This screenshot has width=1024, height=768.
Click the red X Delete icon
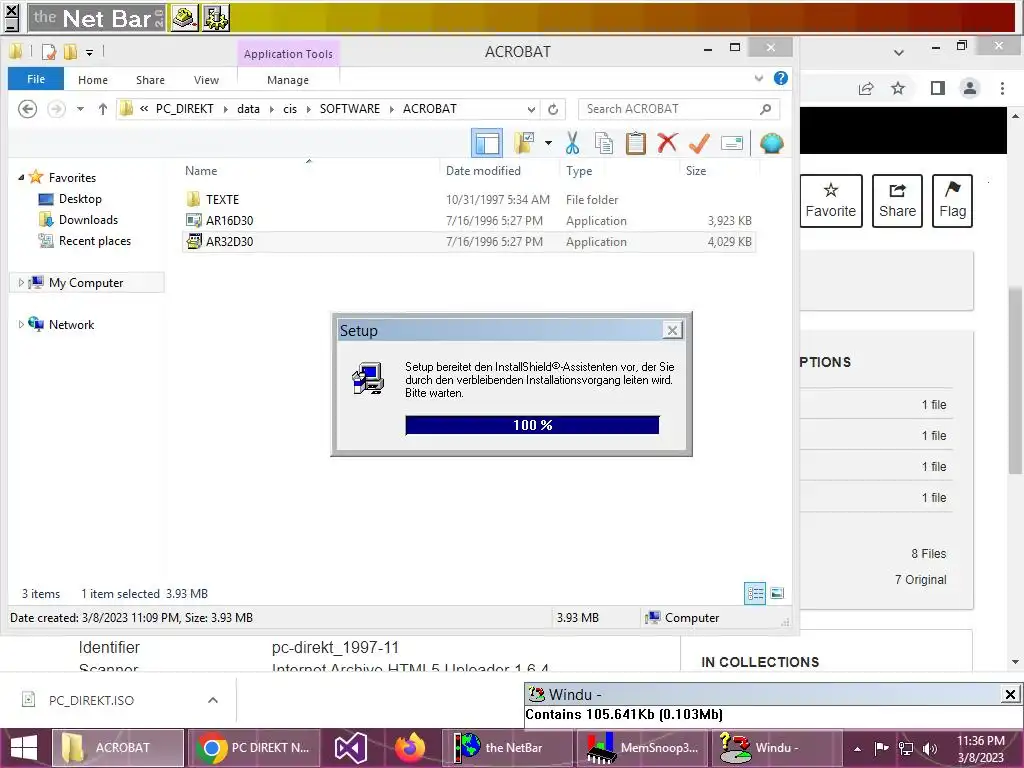click(667, 143)
